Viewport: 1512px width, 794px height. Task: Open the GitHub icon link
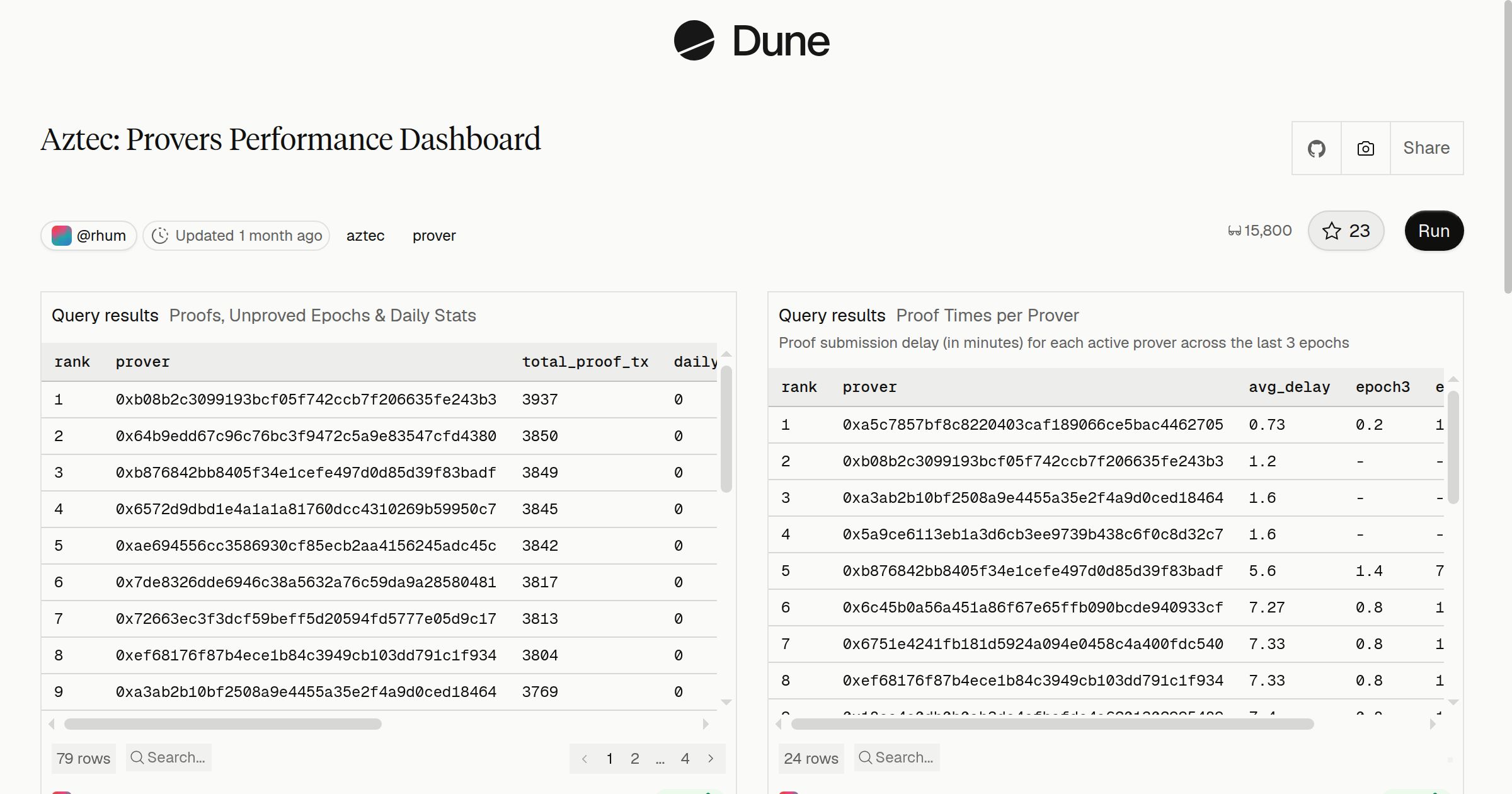1316,149
